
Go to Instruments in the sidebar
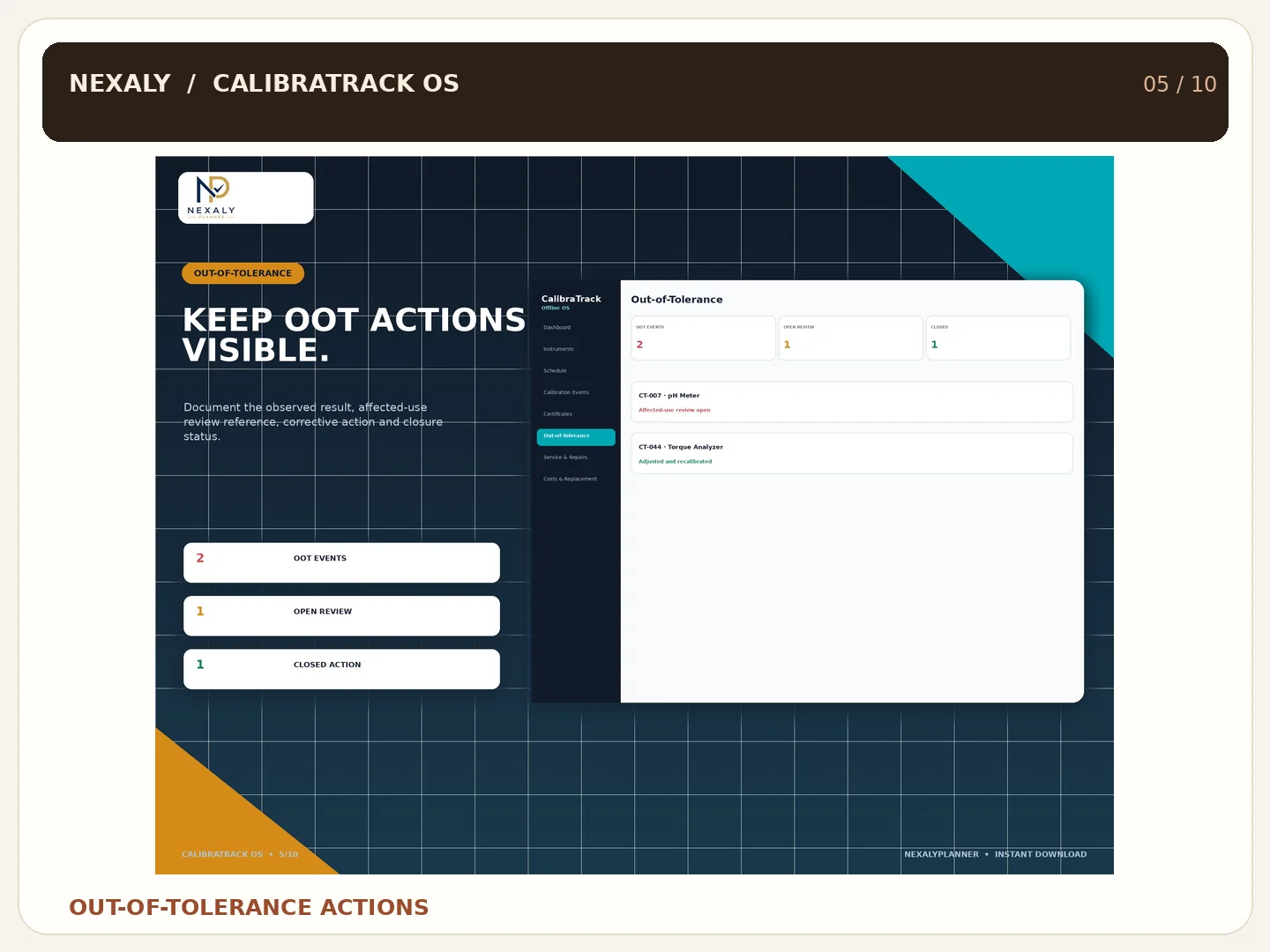coord(558,349)
